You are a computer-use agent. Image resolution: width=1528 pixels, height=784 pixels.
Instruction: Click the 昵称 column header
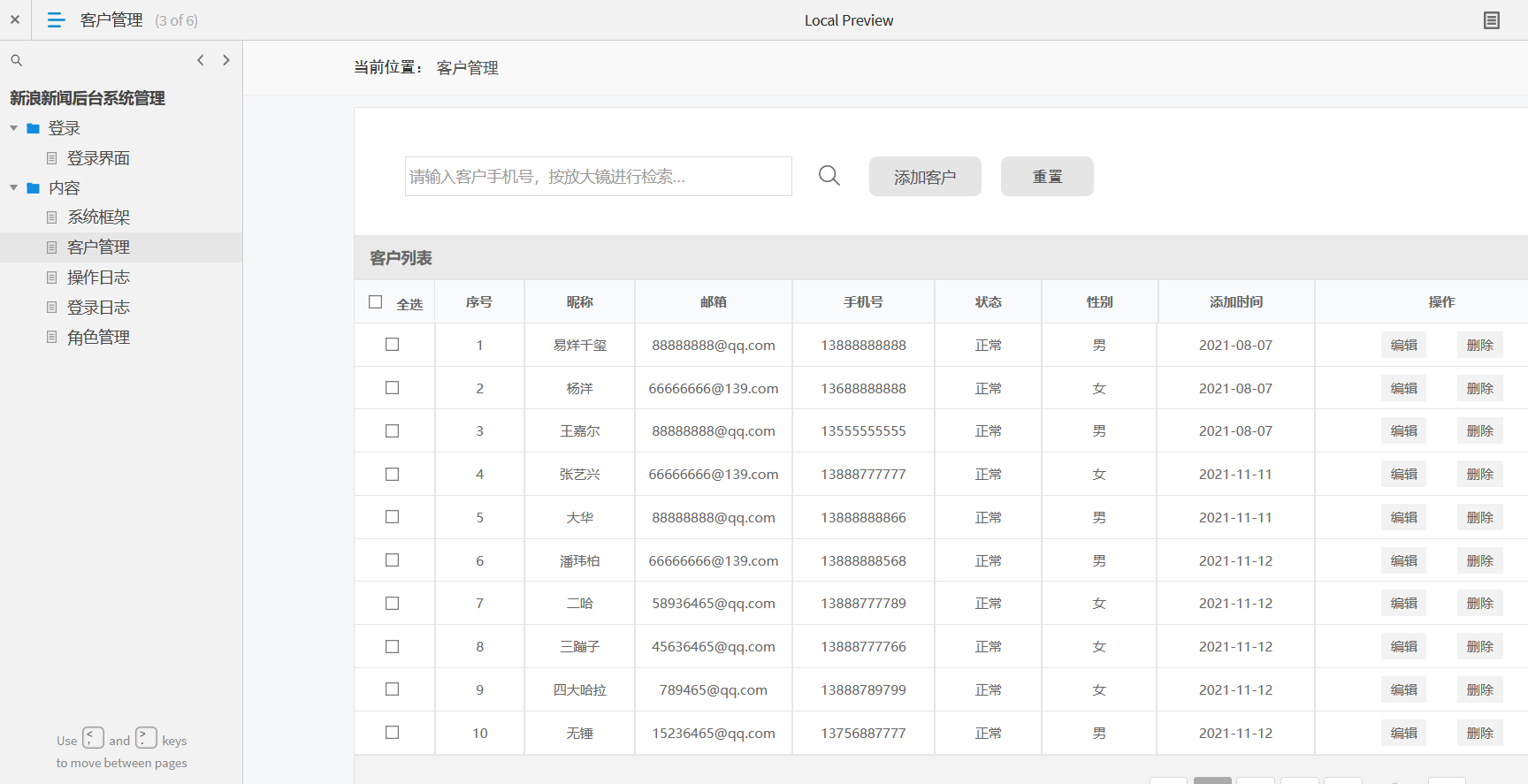pyautogui.click(x=580, y=302)
